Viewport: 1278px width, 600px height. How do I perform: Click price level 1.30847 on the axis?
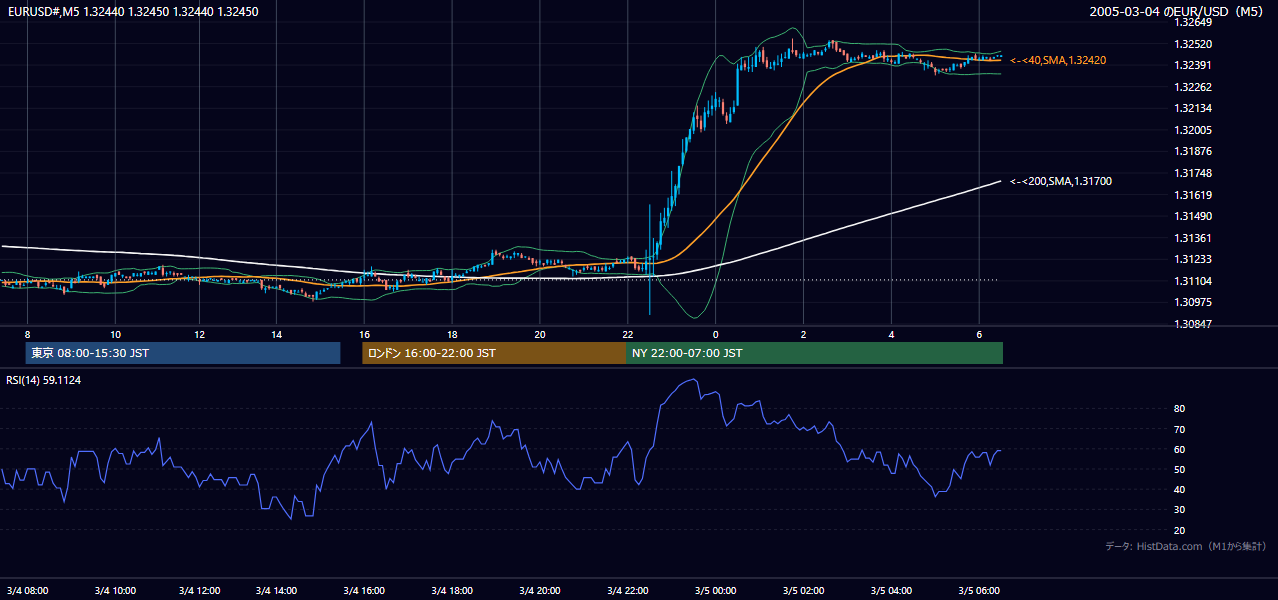coord(1193,324)
